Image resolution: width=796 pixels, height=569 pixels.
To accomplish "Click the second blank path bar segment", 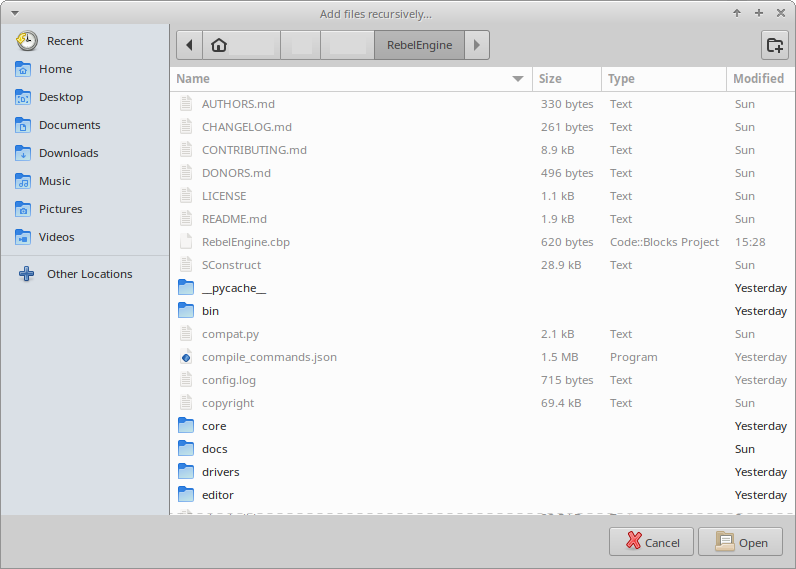I will coord(301,45).
